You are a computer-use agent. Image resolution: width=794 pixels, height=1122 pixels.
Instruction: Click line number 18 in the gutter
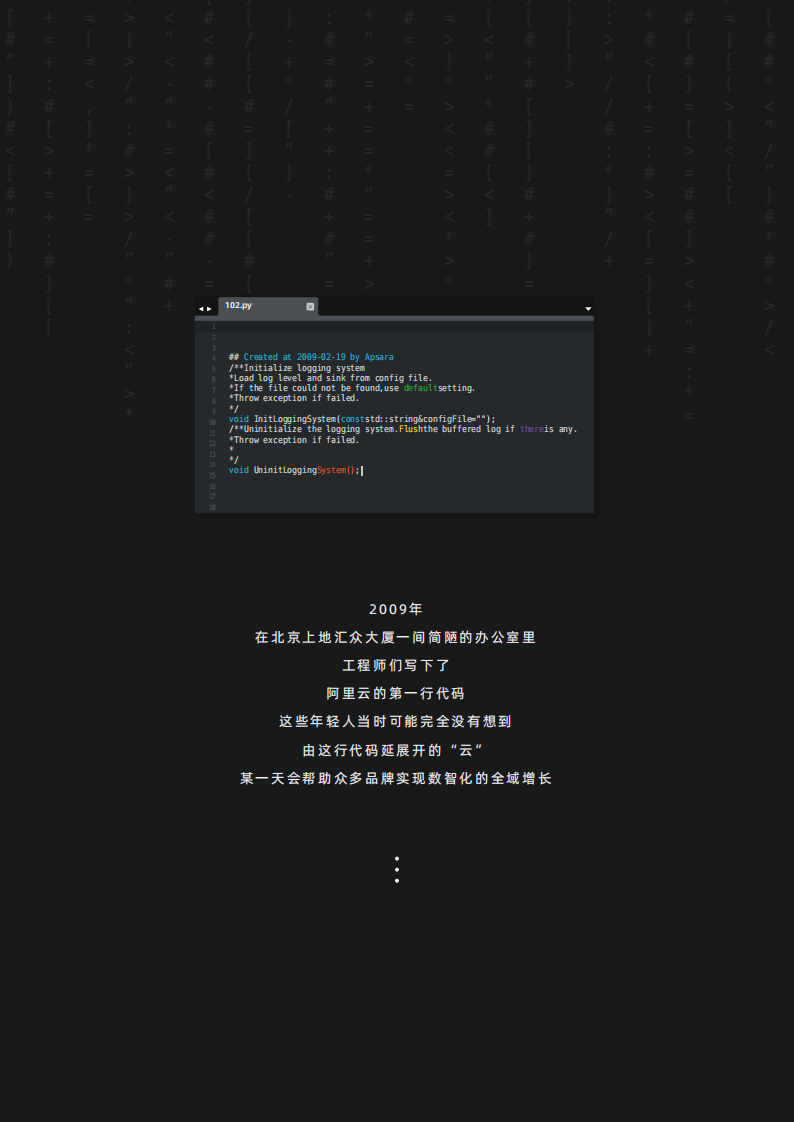click(212, 507)
